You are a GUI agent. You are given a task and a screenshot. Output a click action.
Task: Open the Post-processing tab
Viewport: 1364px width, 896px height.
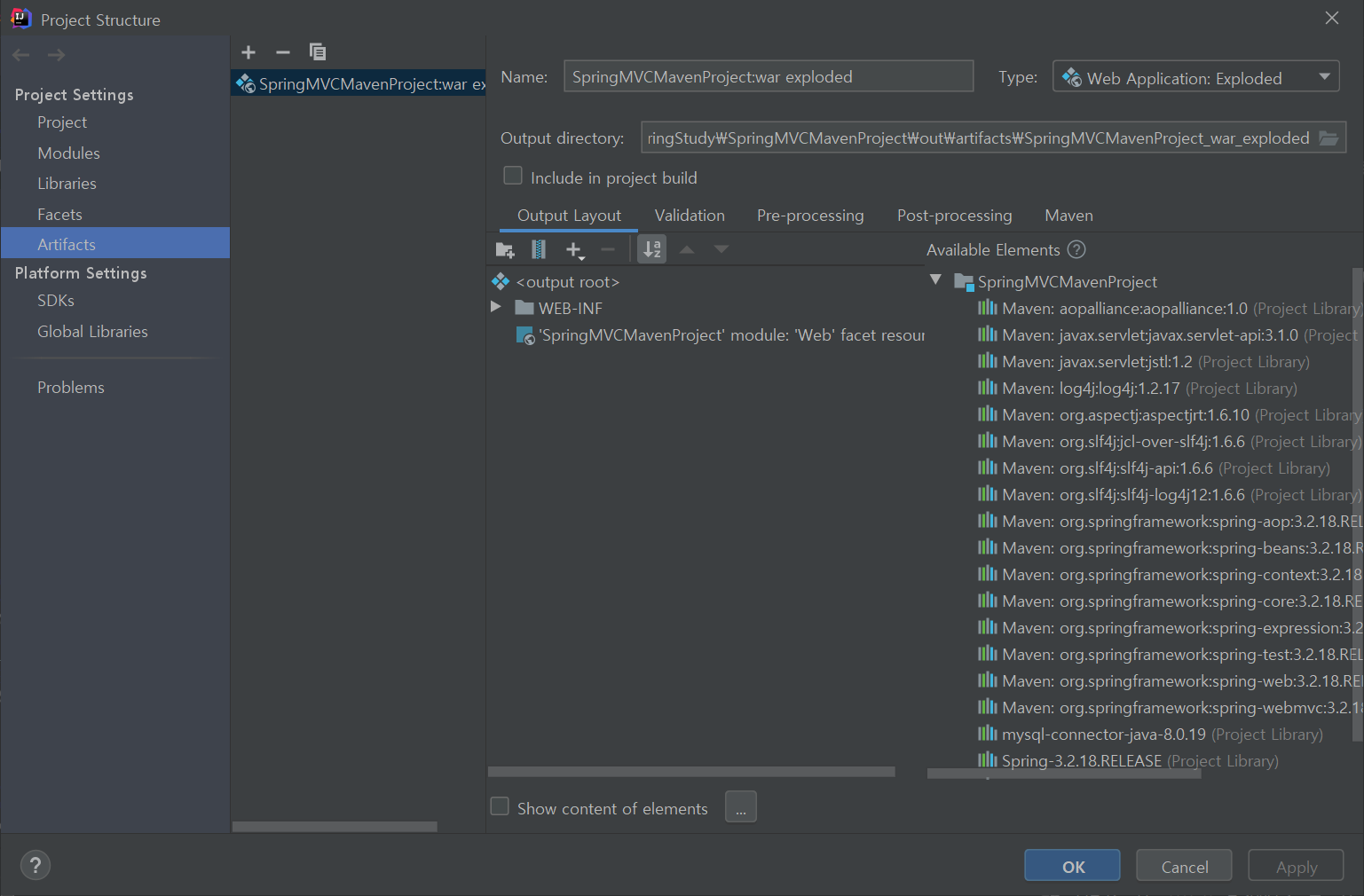point(954,216)
